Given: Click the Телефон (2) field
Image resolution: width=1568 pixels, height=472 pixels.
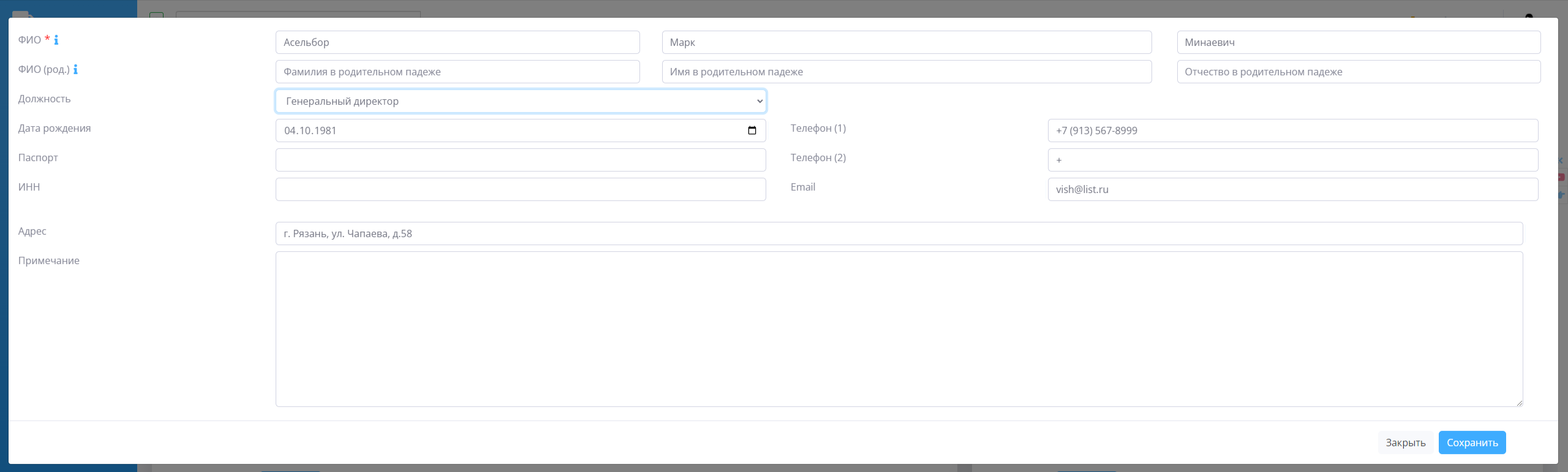Looking at the screenshot, I should pyautogui.click(x=1292, y=160).
